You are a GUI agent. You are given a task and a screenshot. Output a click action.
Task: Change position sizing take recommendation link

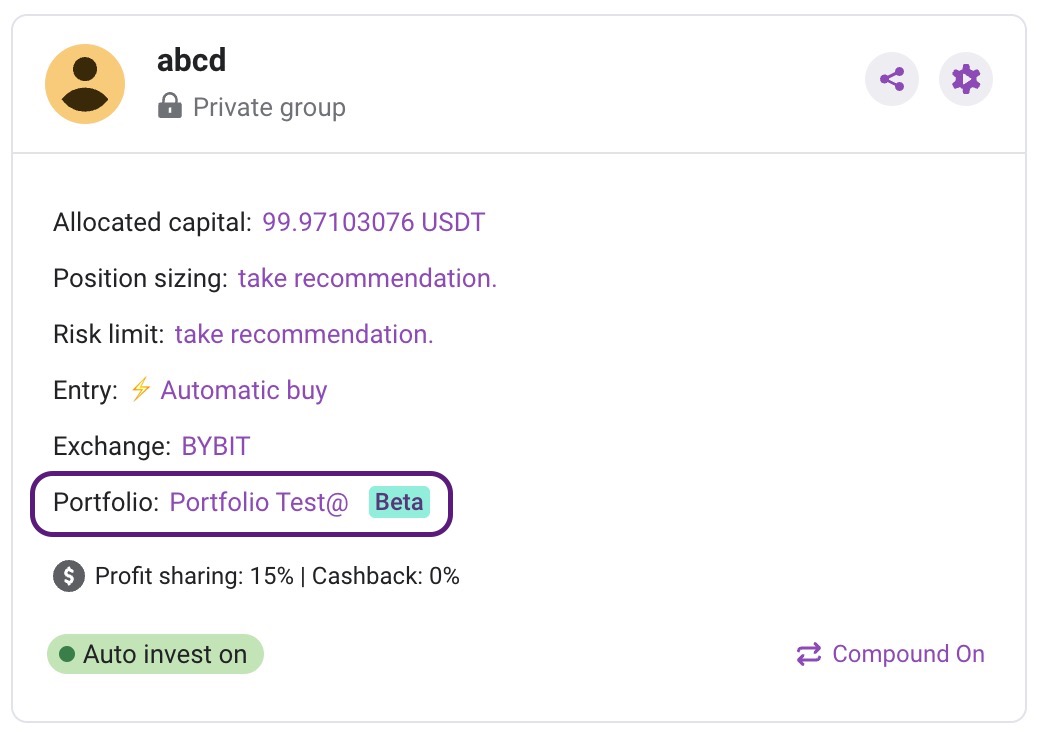[x=367, y=278]
